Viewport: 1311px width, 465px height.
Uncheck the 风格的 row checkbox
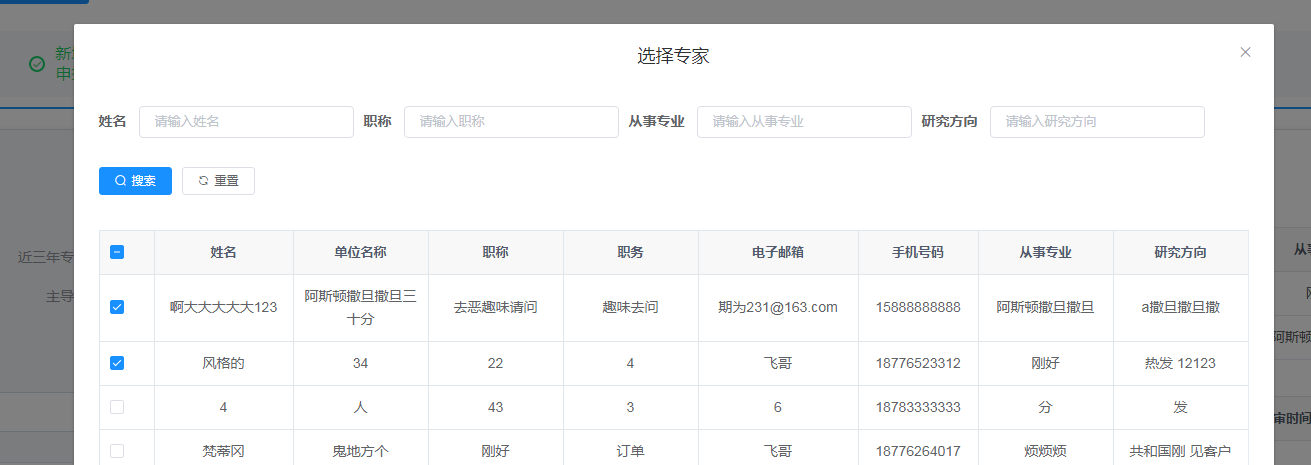(x=117, y=363)
